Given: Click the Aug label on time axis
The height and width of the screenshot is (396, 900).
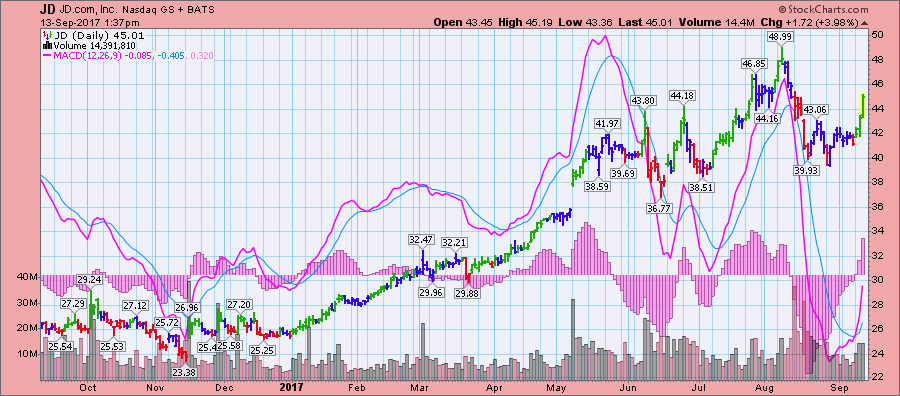Looking at the screenshot, I should tap(765, 387).
